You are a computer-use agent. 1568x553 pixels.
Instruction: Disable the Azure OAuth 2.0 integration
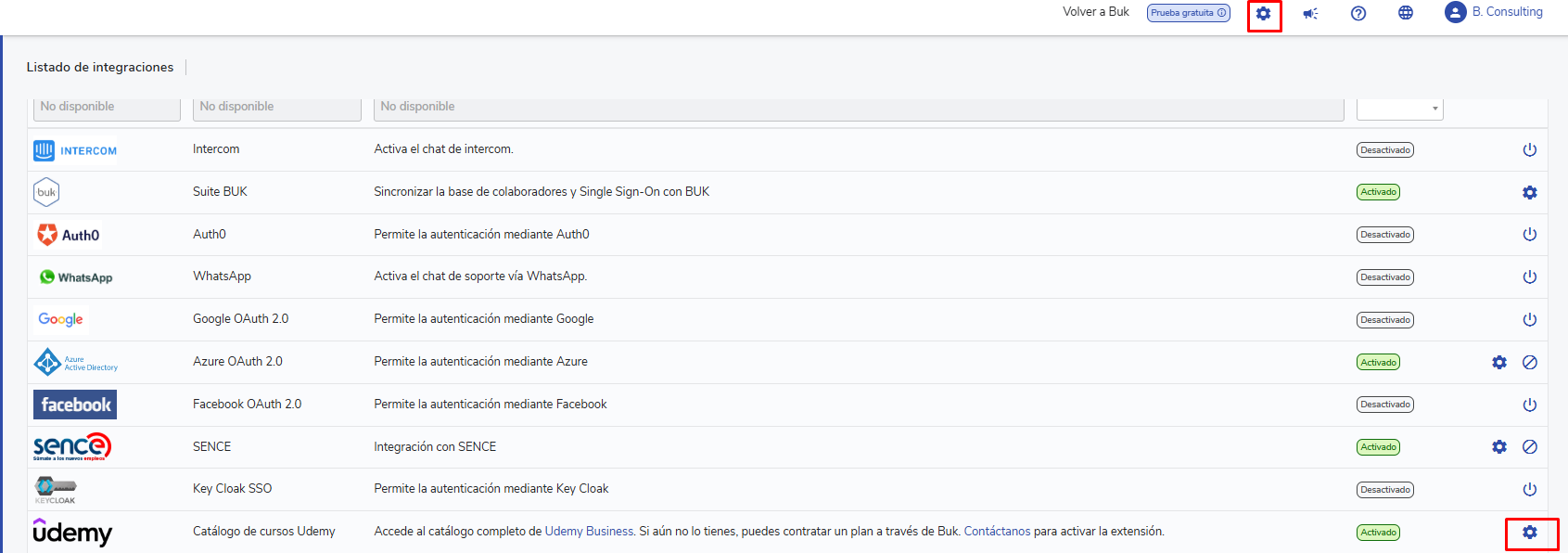1530,363
